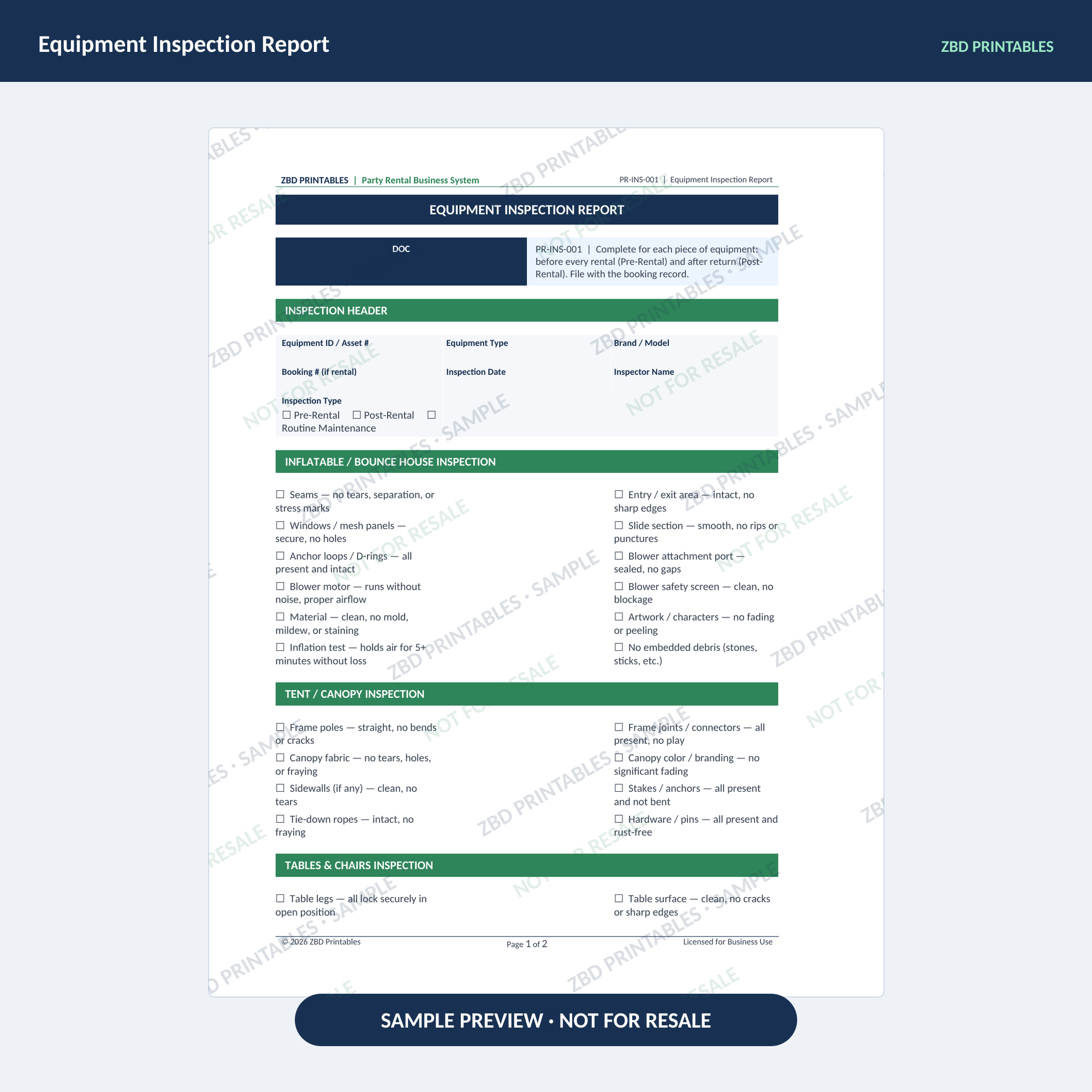Viewport: 1092px width, 1092px height.
Task: Tick the Canopy color / branding checkbox
Action: tap(619, 757)
